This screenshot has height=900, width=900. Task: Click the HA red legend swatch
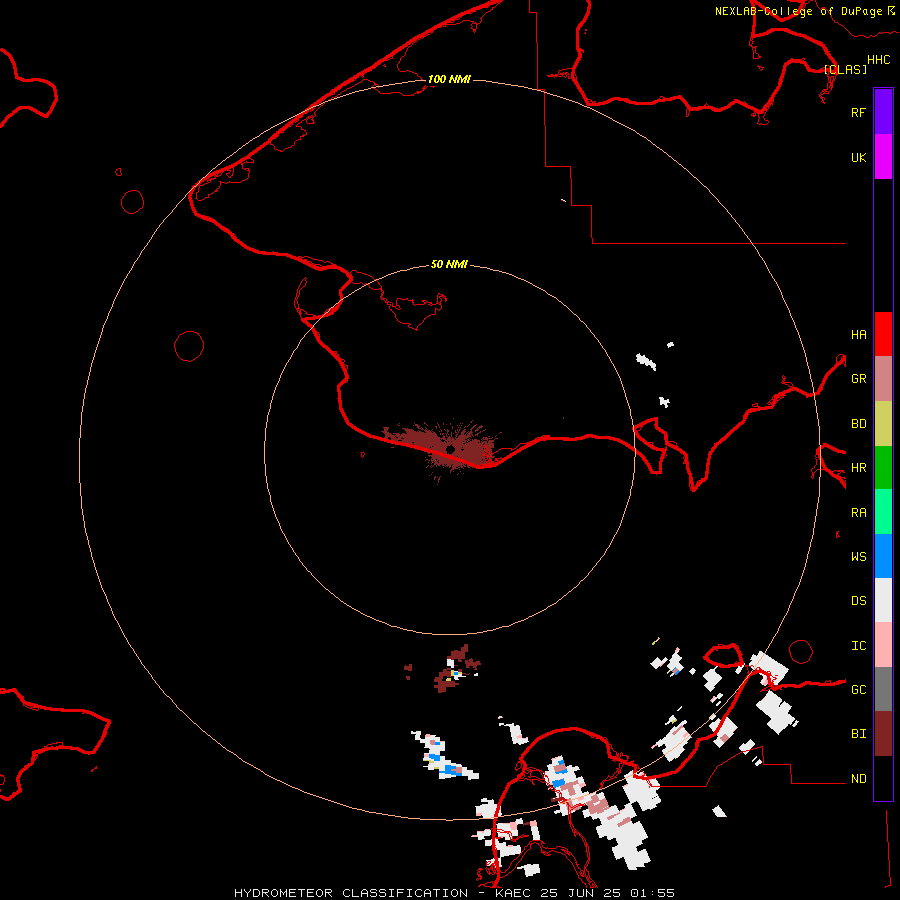pos(883,334)
